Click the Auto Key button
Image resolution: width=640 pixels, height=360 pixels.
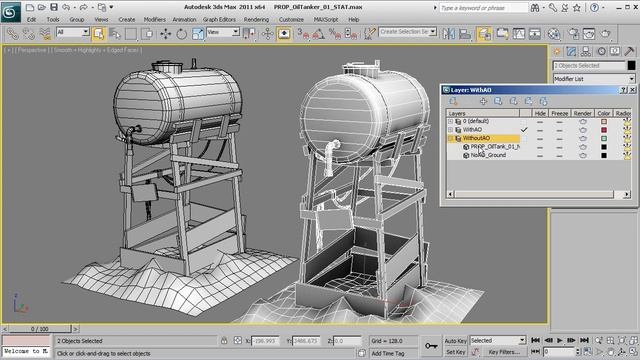tap(455, 341)
